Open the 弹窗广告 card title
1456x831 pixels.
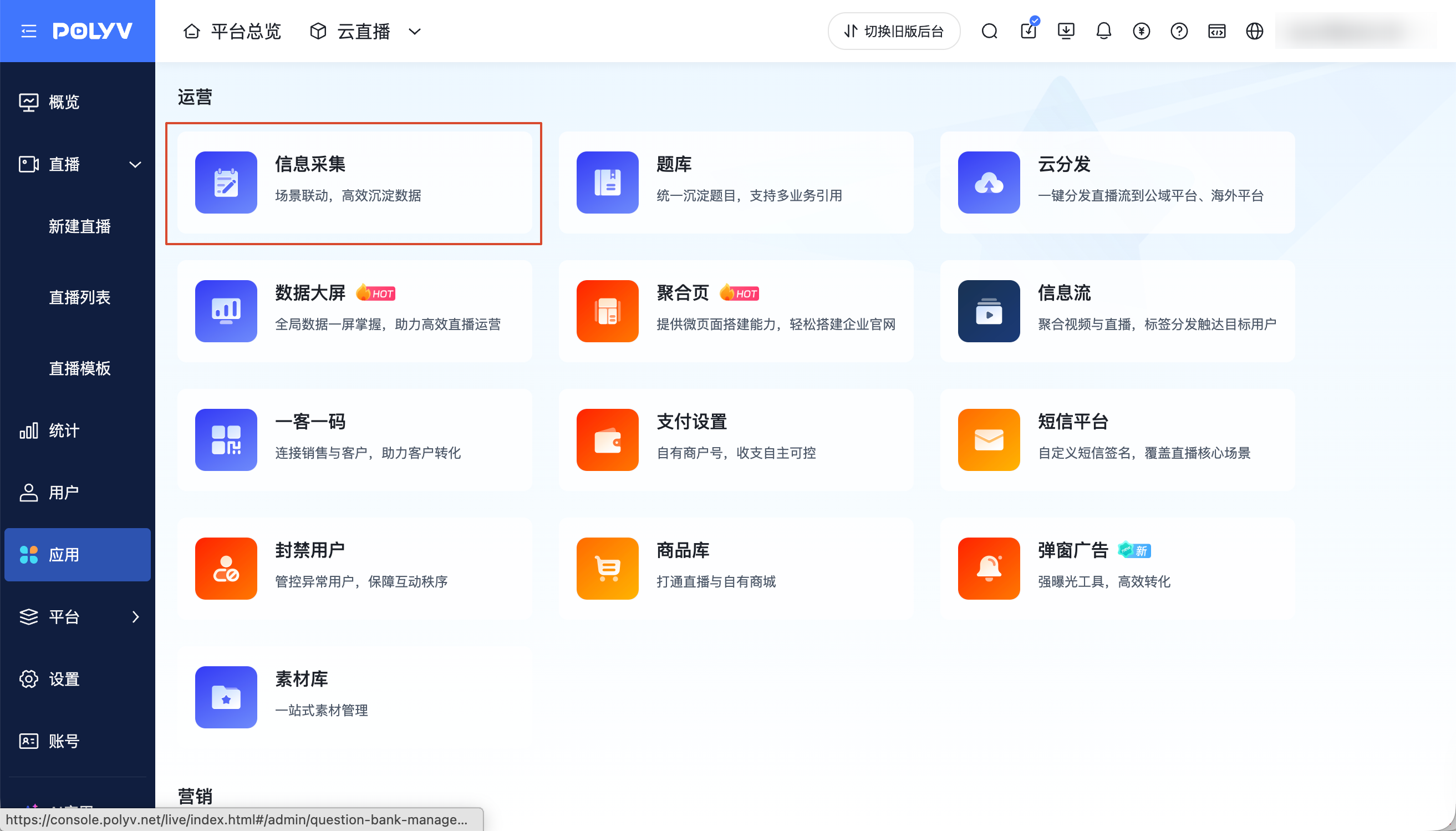pyautogui.click(x=1073, y=550)
